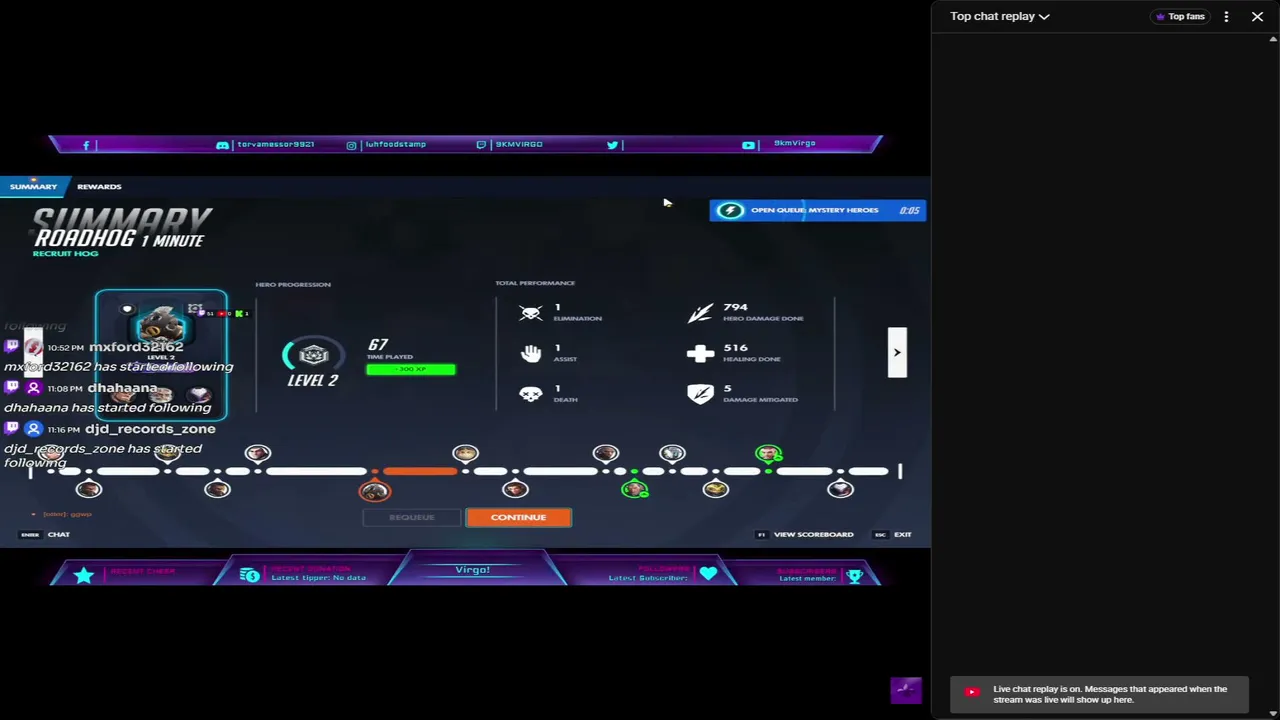Click the Healing Done plus icon
The image size is (1280, 720).
[x=700, y=353]
